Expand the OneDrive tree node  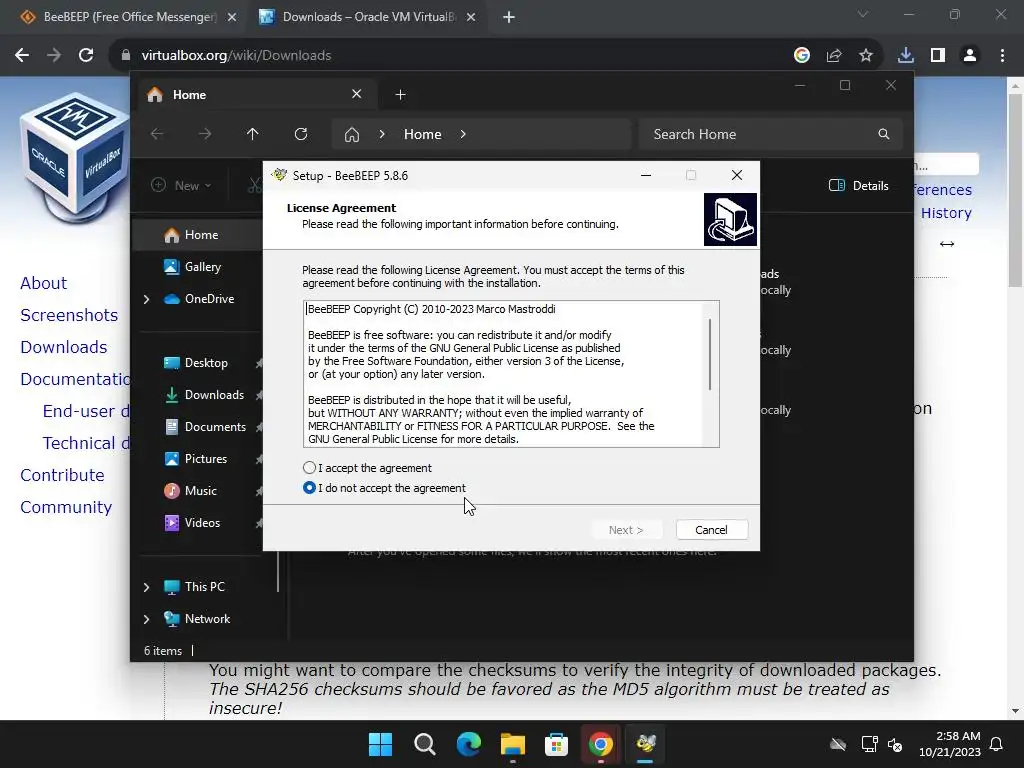coord(146,299)
